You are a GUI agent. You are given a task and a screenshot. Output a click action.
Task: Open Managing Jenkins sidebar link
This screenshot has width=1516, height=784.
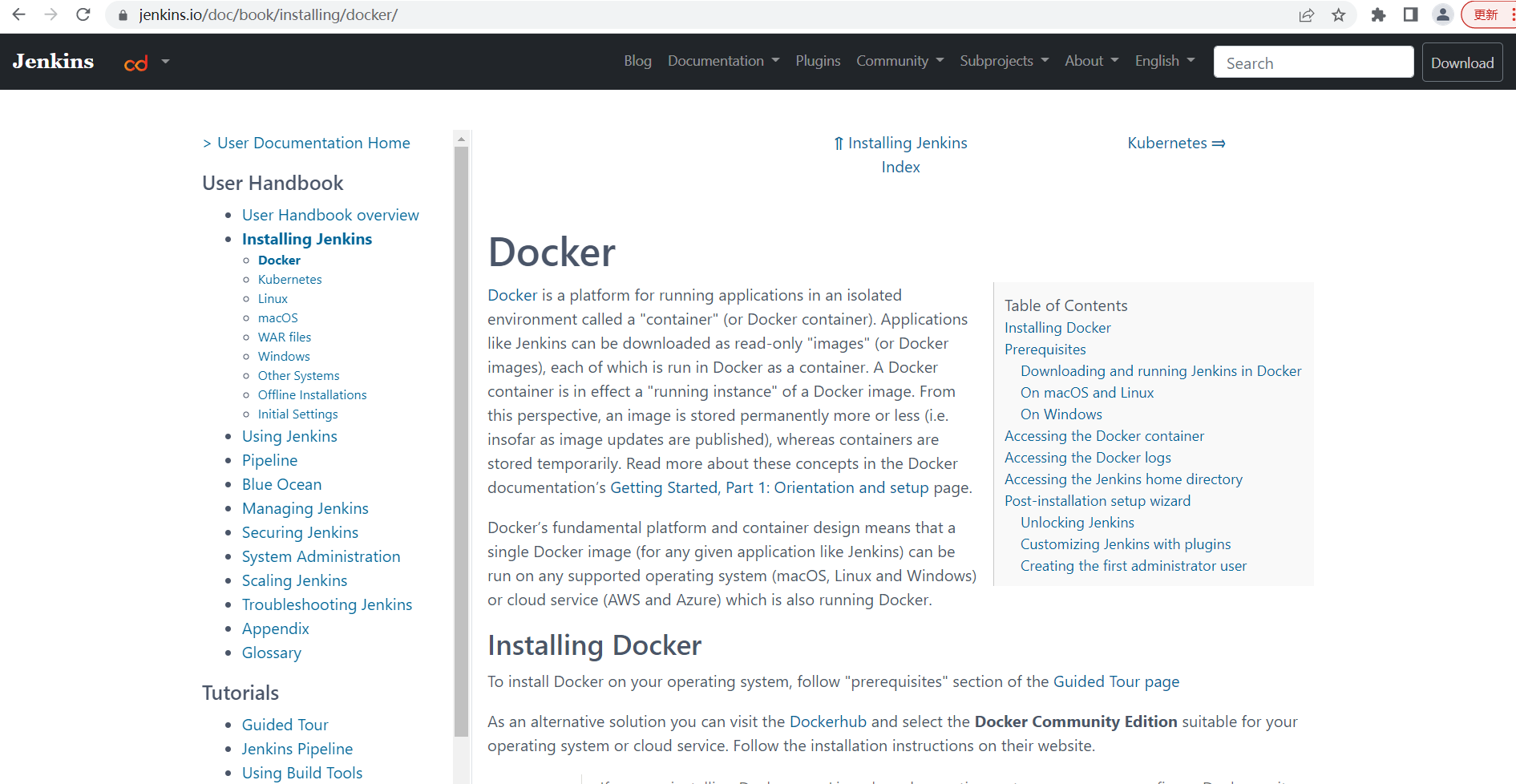coord(305,508)
